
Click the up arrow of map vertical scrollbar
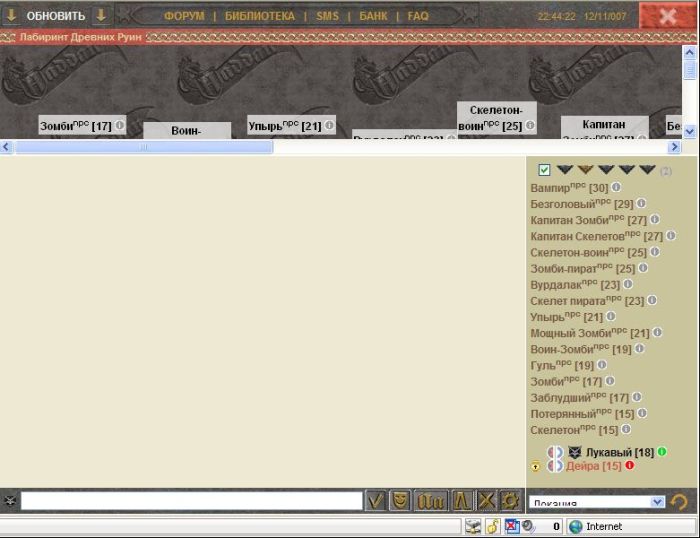[x=690, y=53]
